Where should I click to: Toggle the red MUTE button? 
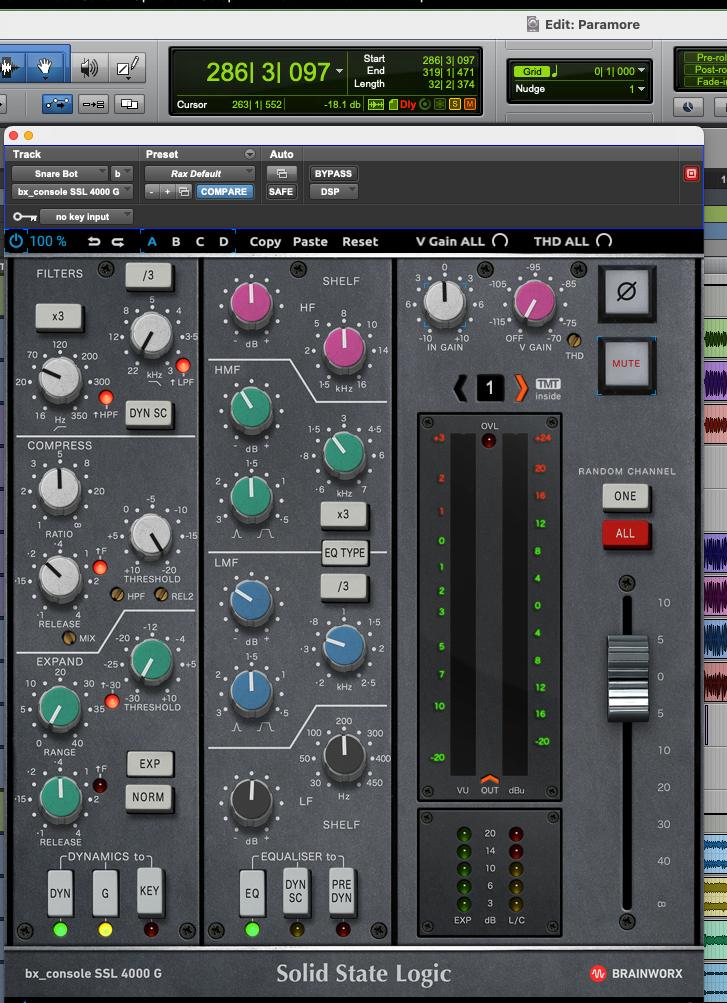click(x=627, y=363)
